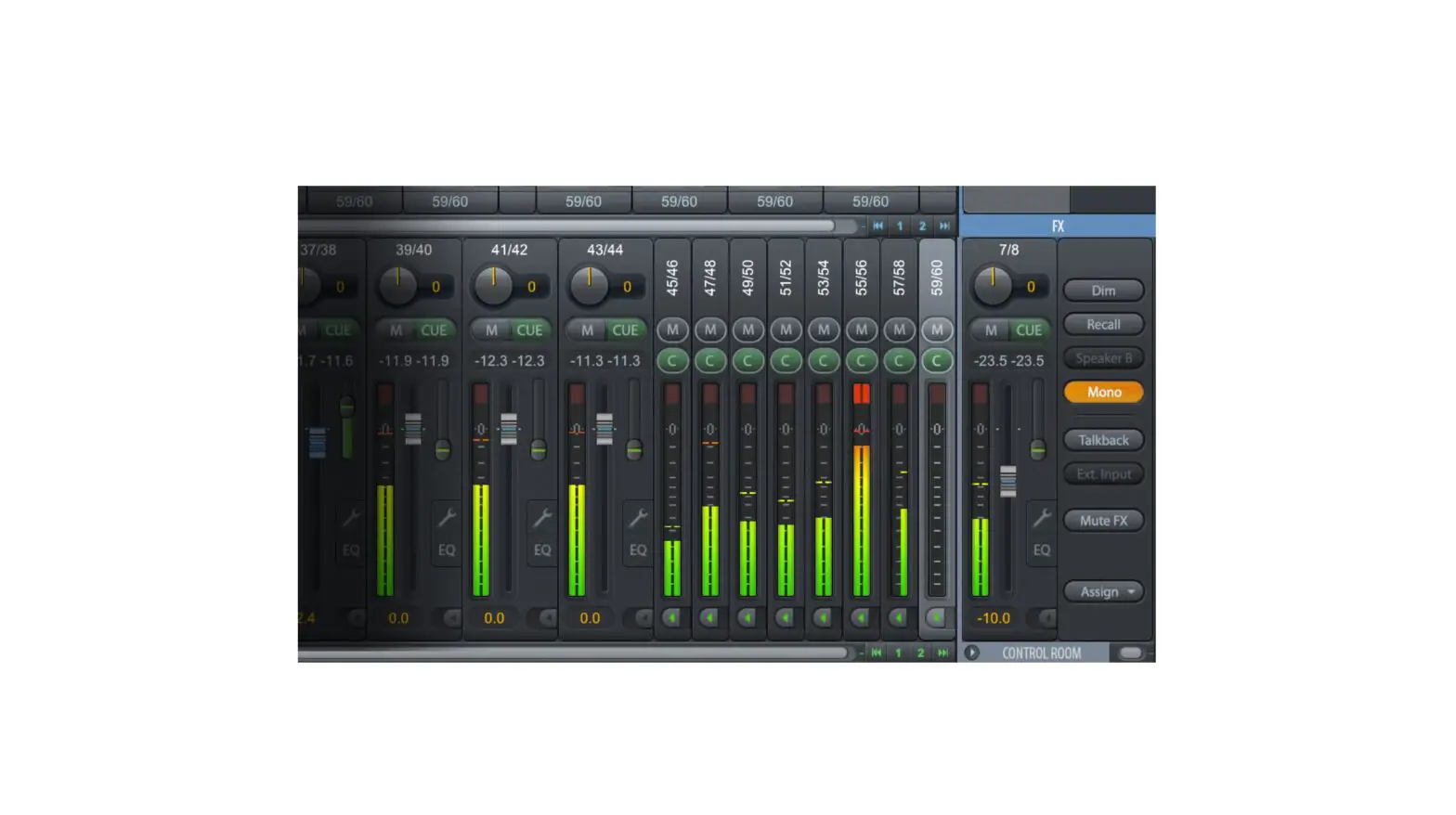Jump to last channel page, upper row
Image resolution: width=1456 pixels, height=815 pixels.
[x=944, y=226]
